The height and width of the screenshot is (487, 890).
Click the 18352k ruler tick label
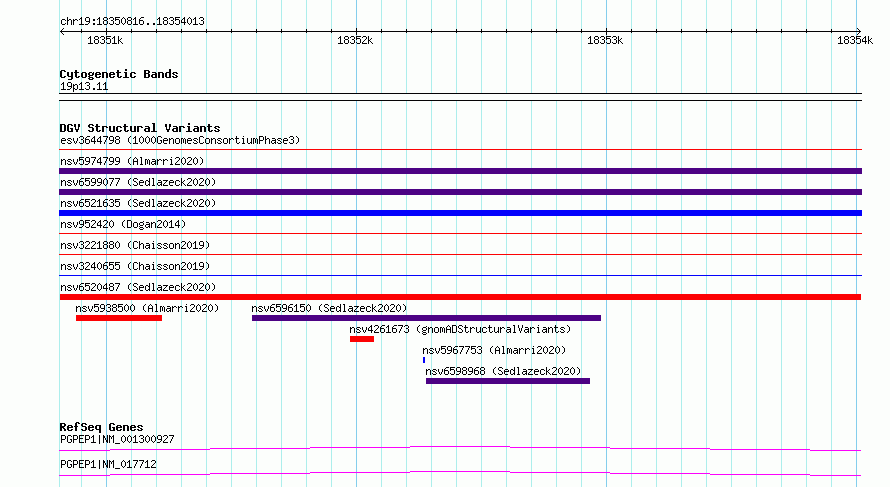[355, 40]
